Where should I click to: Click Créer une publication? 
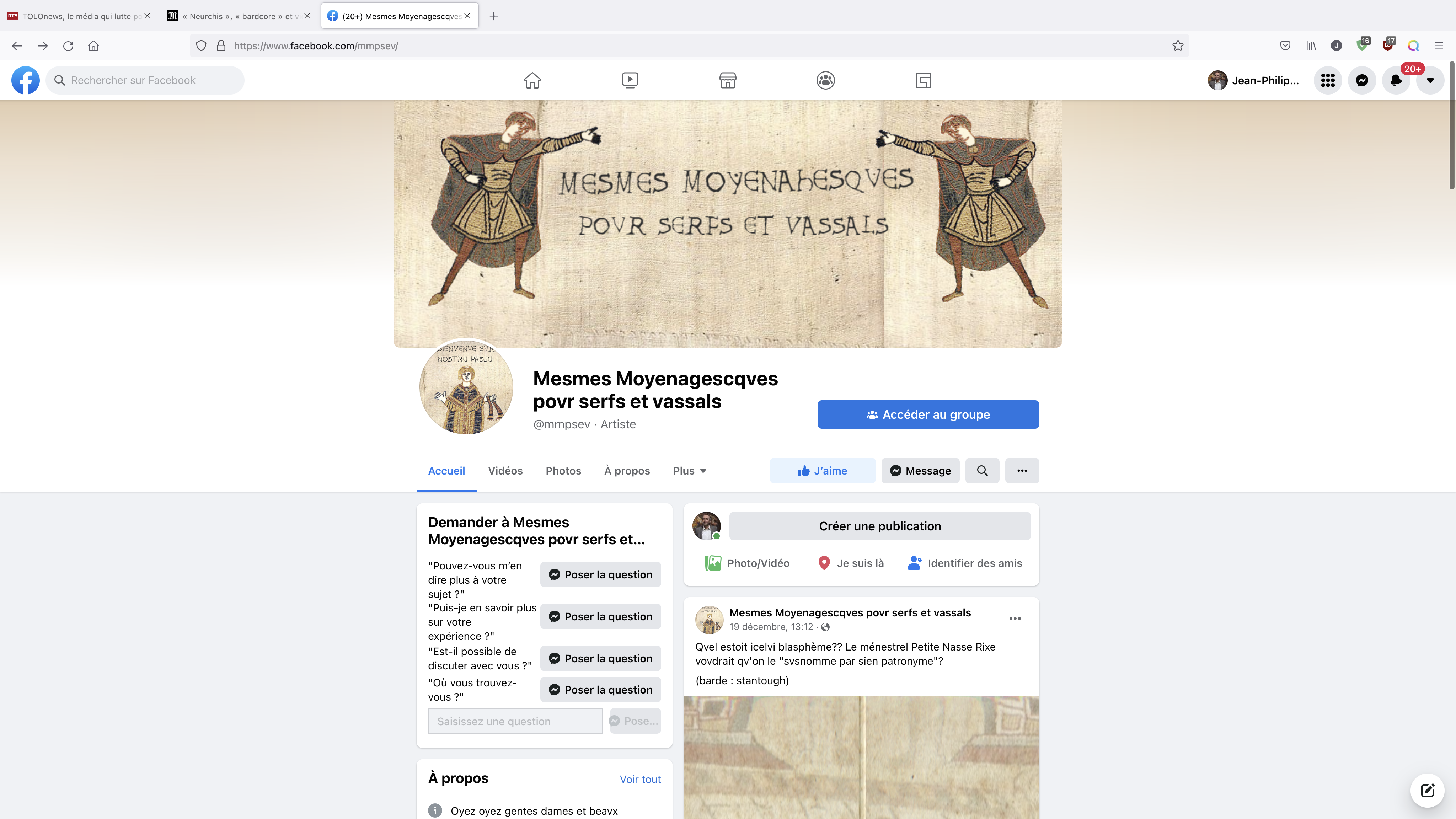tap(879, 526)
